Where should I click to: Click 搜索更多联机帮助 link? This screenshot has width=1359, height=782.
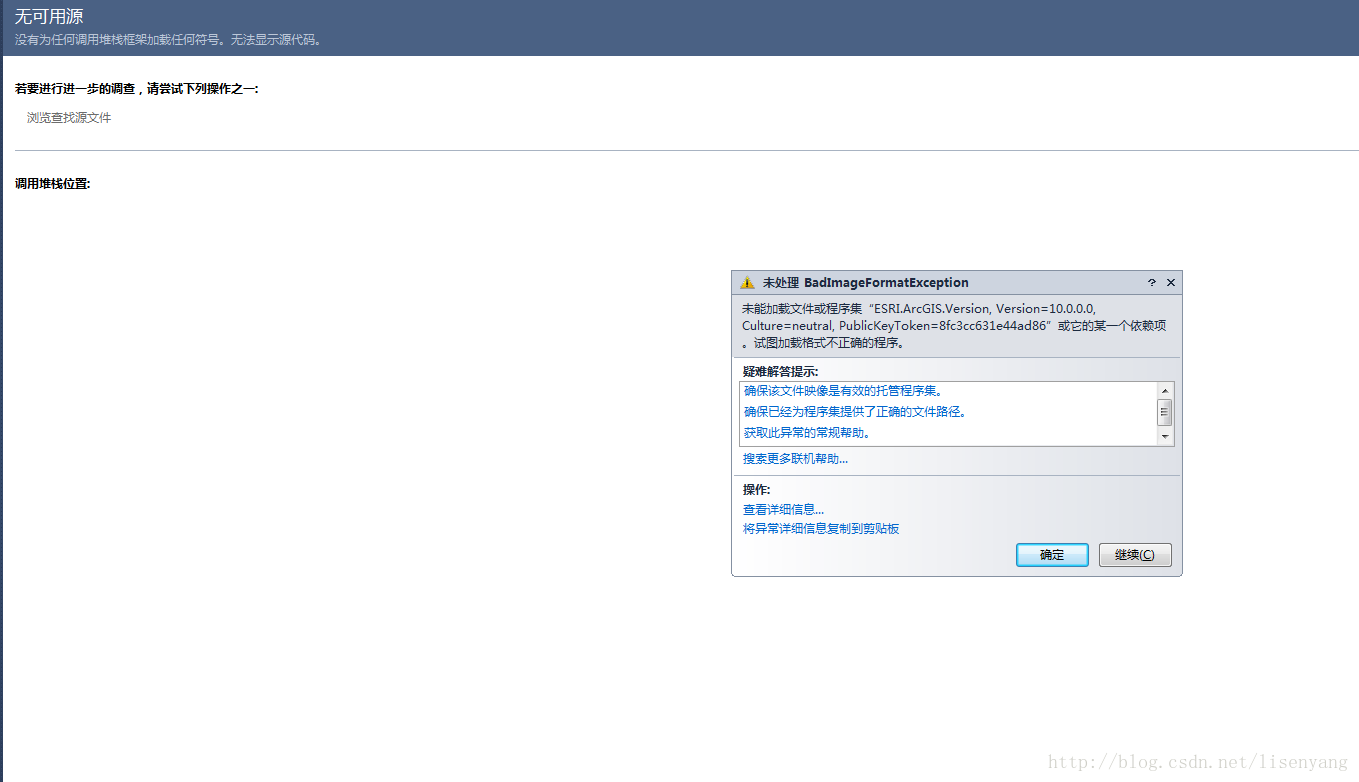[795, 459]
